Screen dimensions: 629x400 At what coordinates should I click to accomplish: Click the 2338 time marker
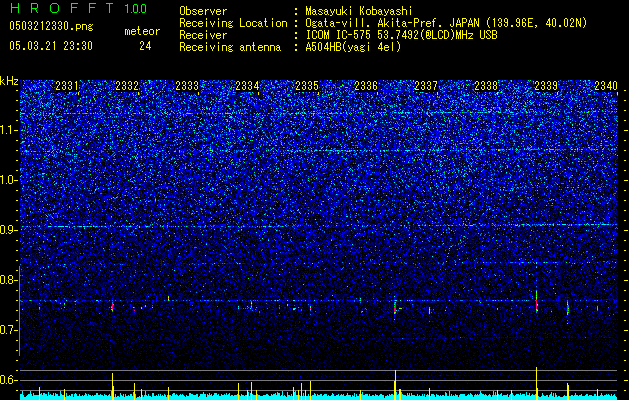pyautogui.click(x=486, y=86)
